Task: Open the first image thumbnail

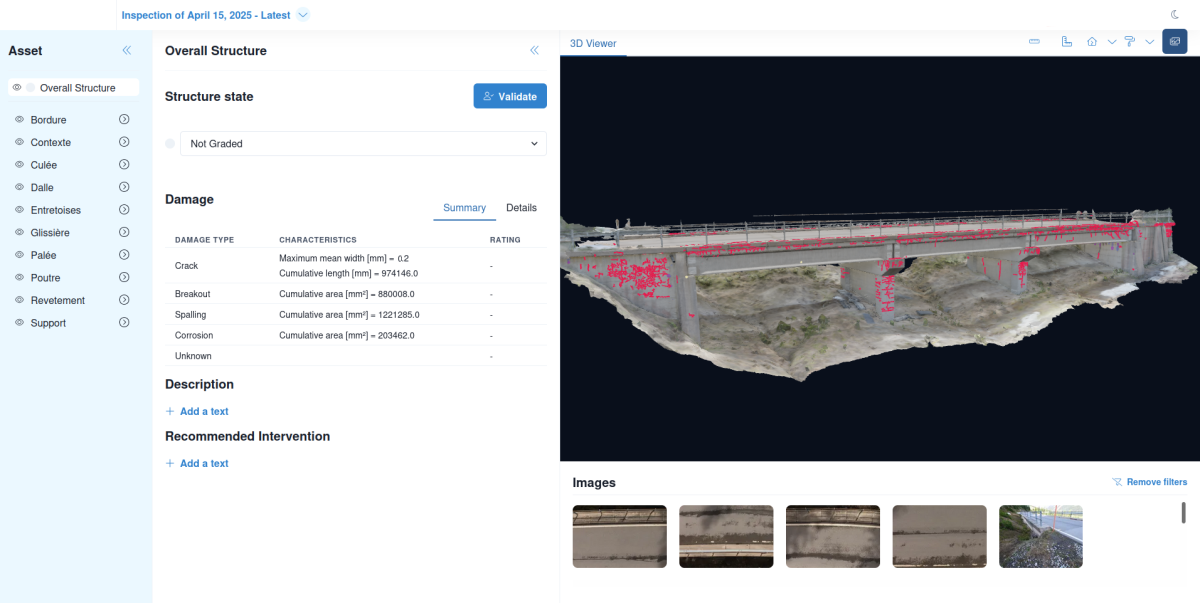Action: coord(619,536)
